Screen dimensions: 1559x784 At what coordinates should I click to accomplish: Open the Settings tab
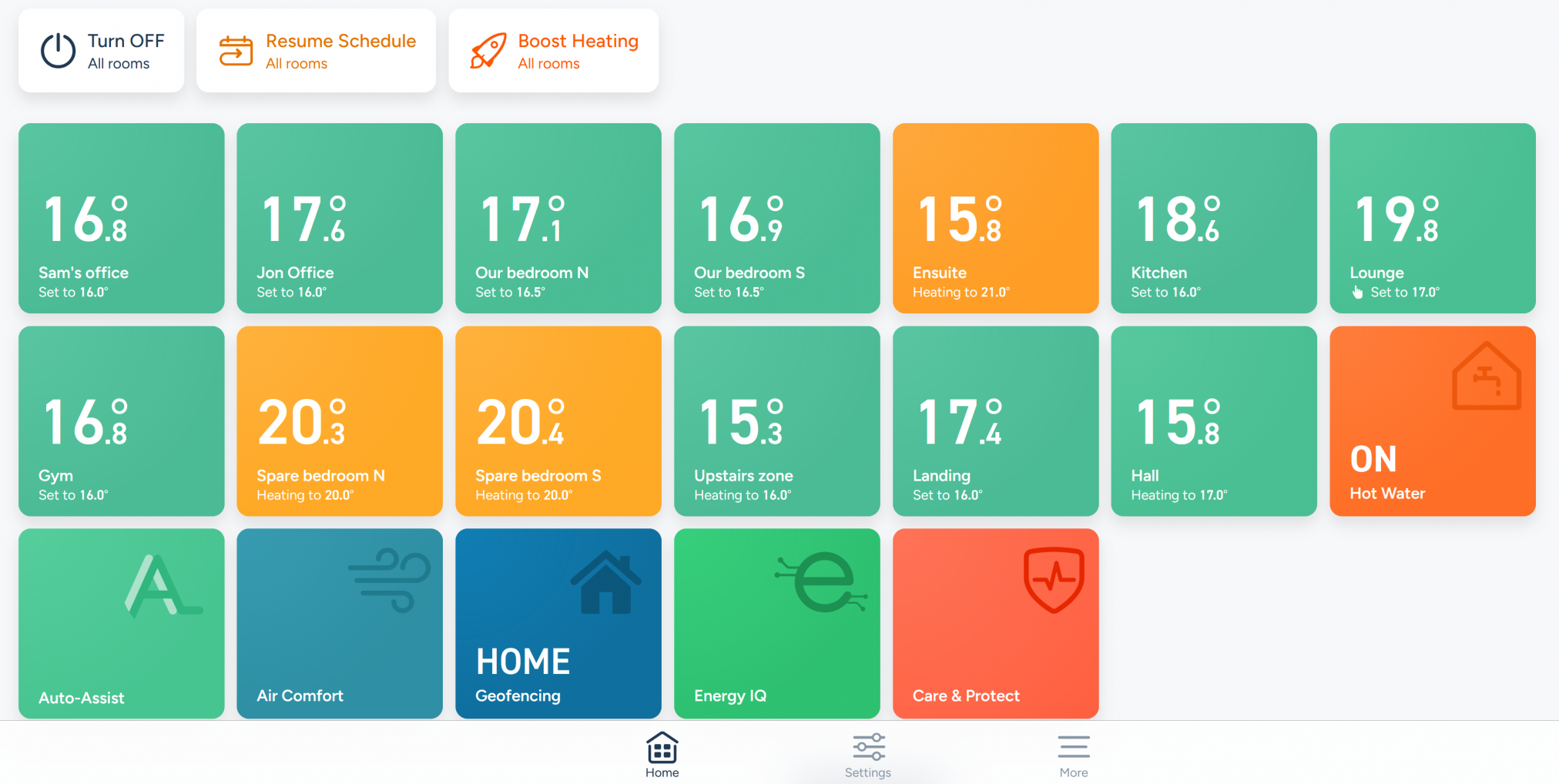point(868,755)
